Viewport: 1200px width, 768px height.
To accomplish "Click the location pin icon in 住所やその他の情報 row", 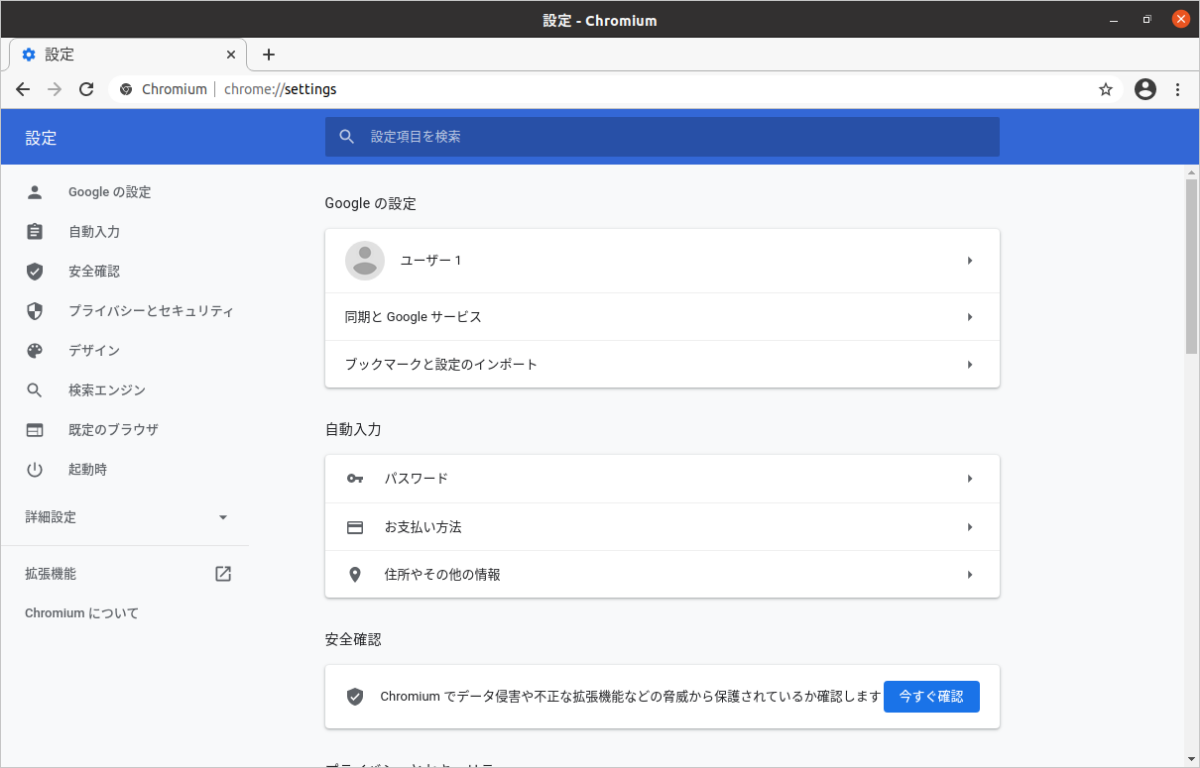I will point(354,575).
